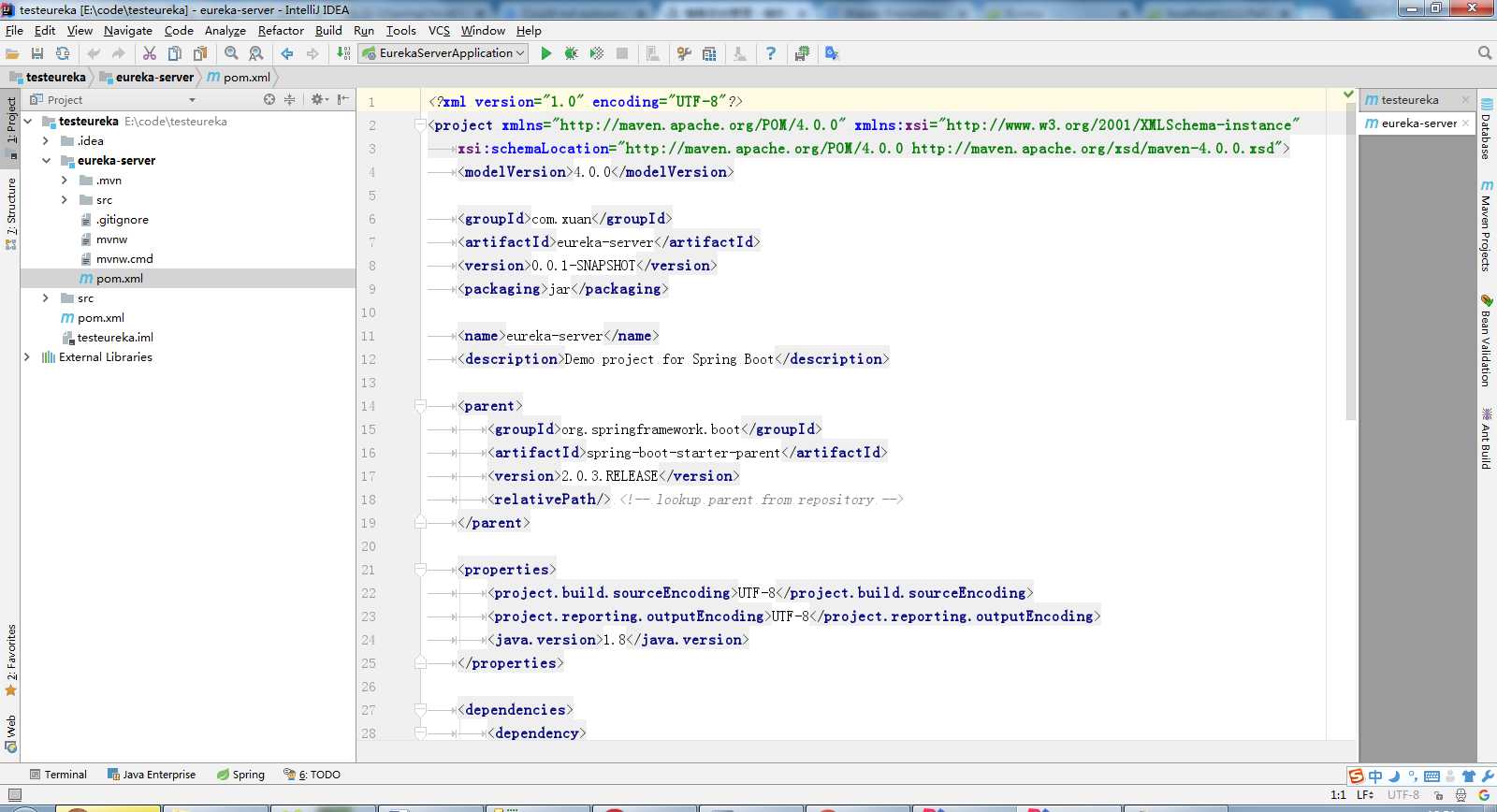Click the Copy icon in toolbar
This screenshot has width=1497, height=812.
175,53
